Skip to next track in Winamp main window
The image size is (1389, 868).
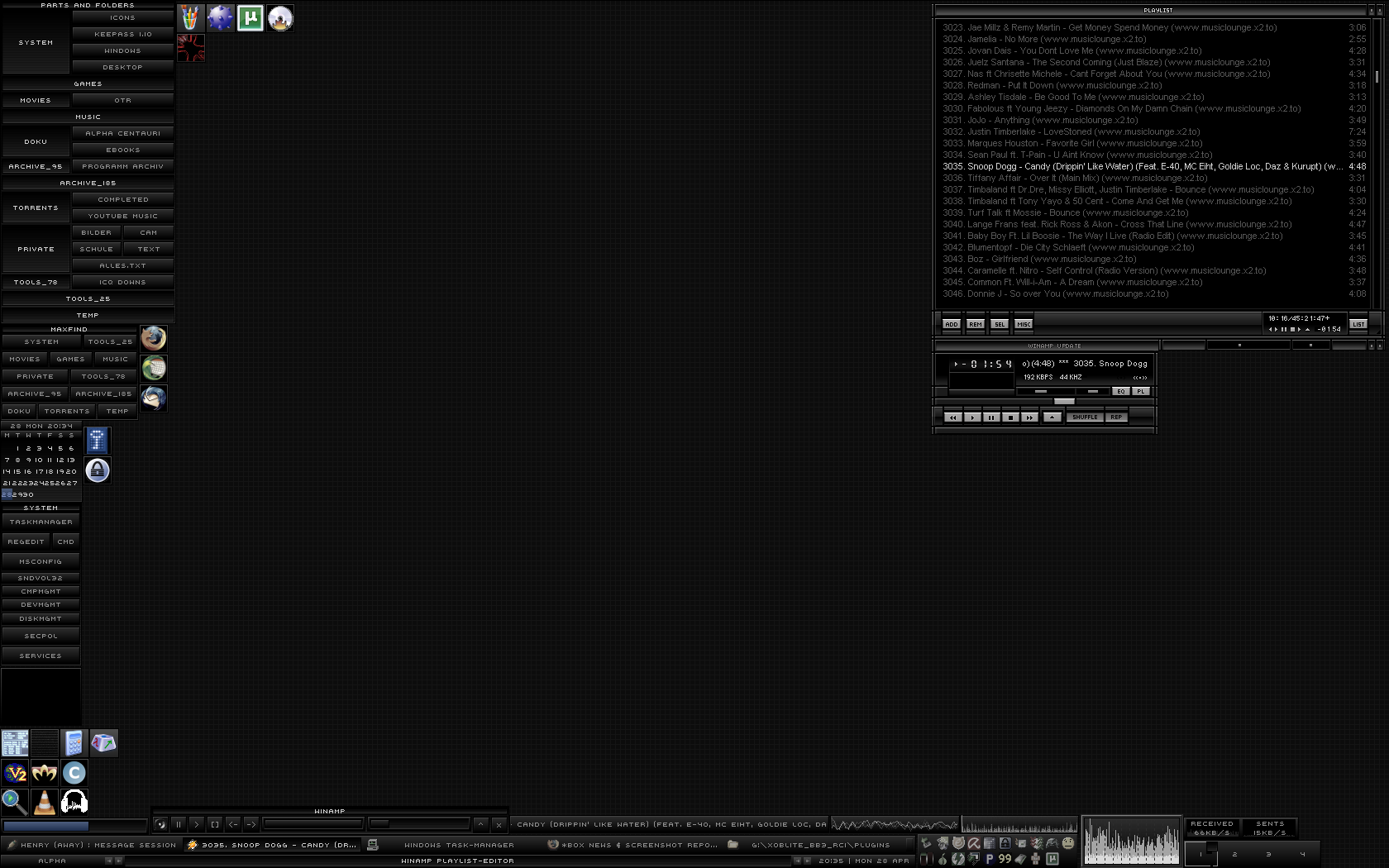[x=1029, y=417]
